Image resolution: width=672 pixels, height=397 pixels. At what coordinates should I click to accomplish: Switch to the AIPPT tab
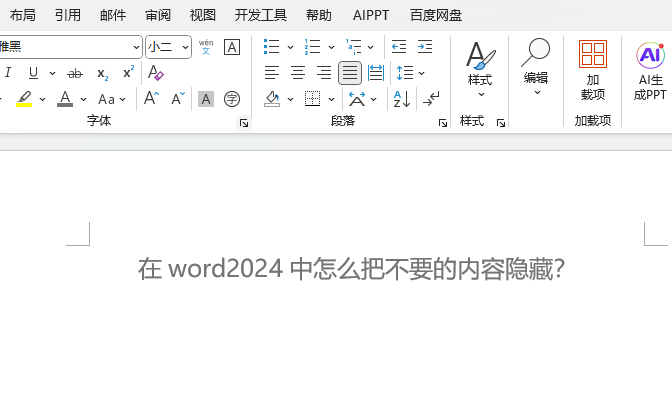(371, 15)
